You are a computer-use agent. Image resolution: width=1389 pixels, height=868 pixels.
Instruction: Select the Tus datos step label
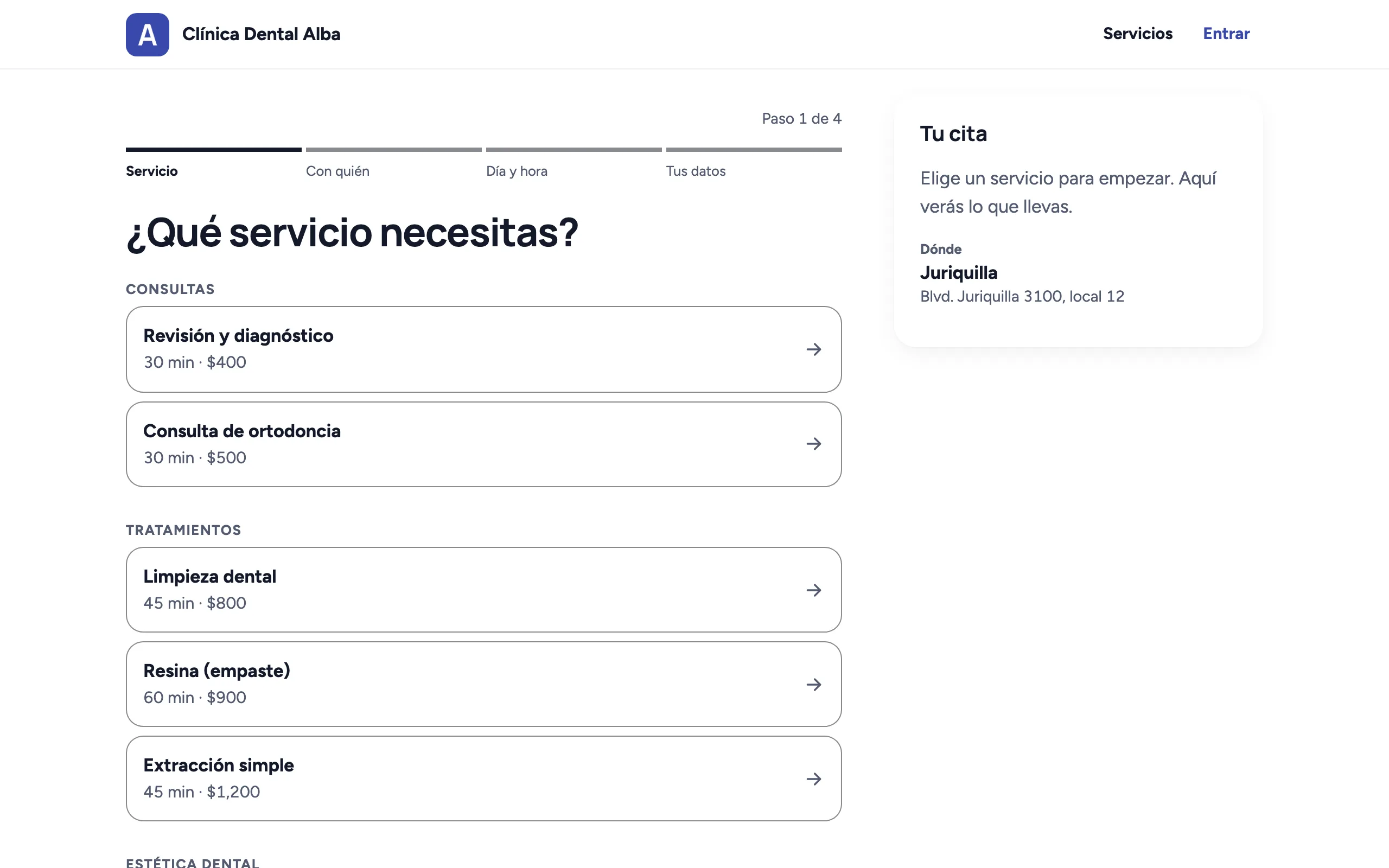(696, 171)
